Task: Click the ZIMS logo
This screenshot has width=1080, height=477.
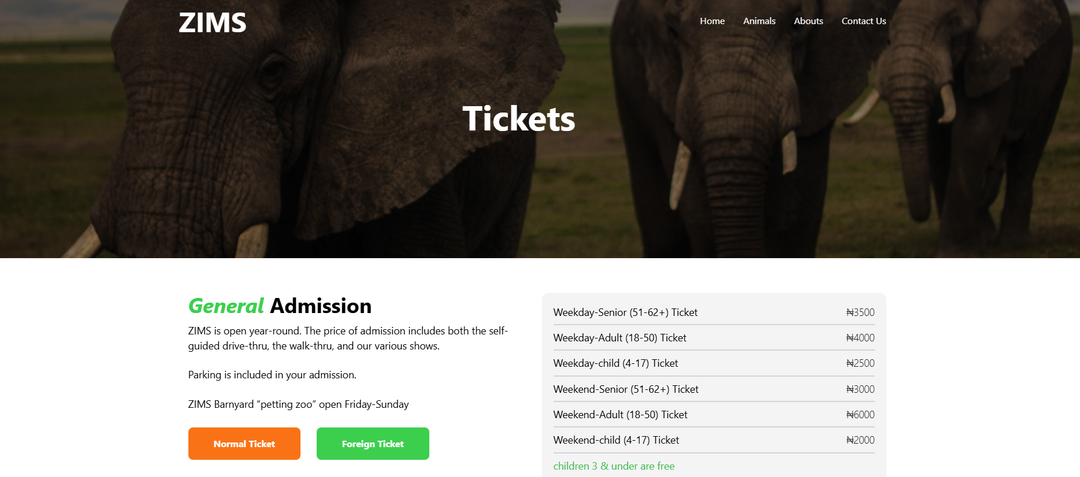Action: [x=212, y=23]
